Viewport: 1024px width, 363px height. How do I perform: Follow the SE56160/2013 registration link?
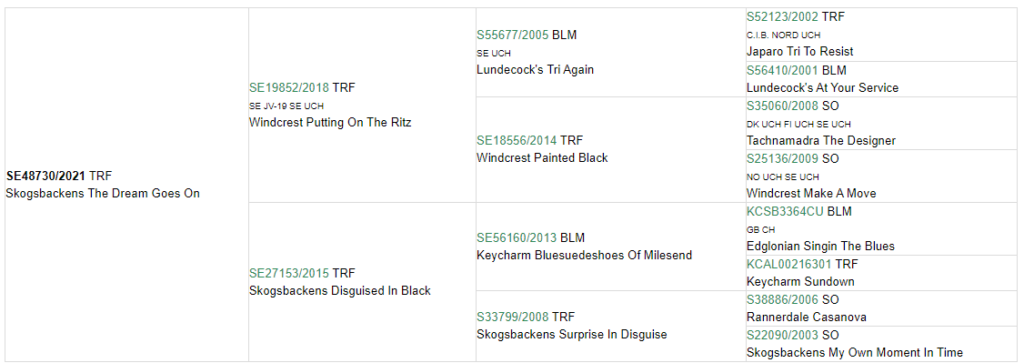[x=517, y=238]
